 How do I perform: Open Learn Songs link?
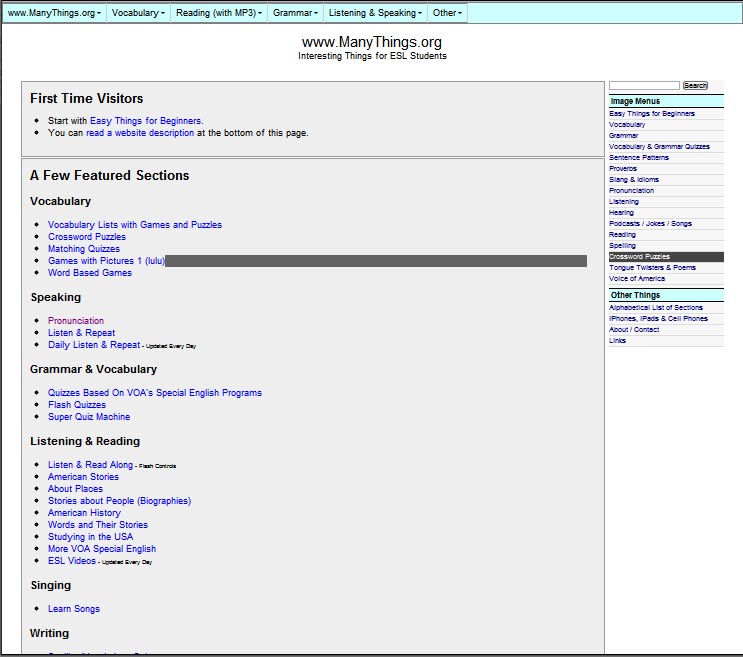(73, 609)
